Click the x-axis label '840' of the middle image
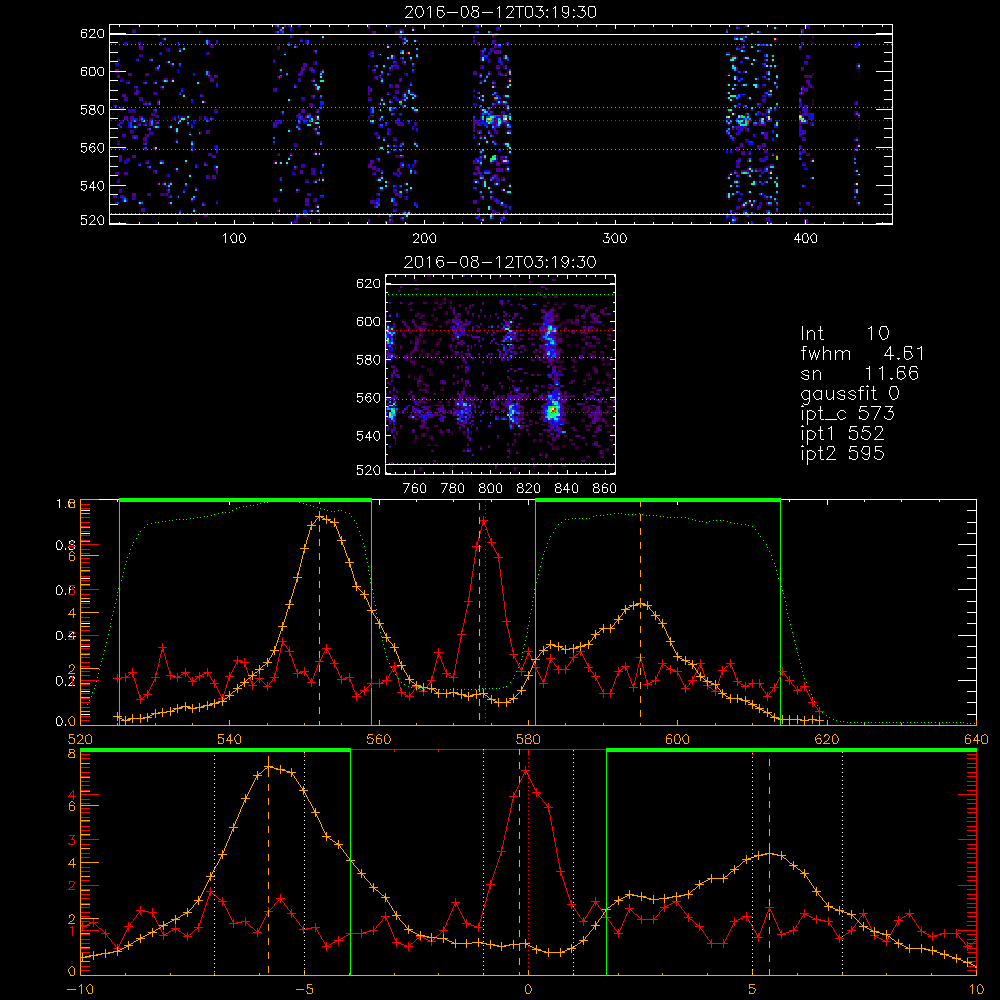This screenshot has height=1000, width=1000. coord(566,489)
